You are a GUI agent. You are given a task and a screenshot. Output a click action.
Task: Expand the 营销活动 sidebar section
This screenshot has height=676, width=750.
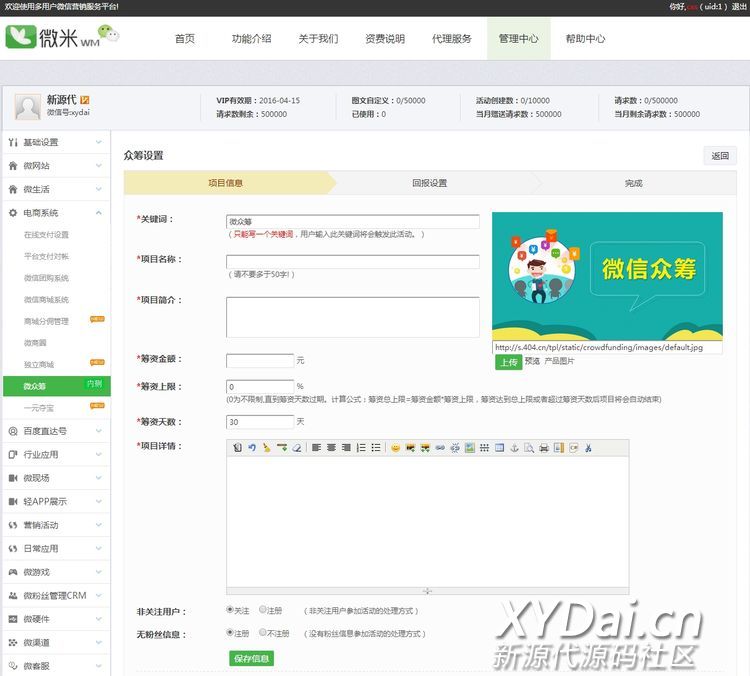click(x=56, y=525)
